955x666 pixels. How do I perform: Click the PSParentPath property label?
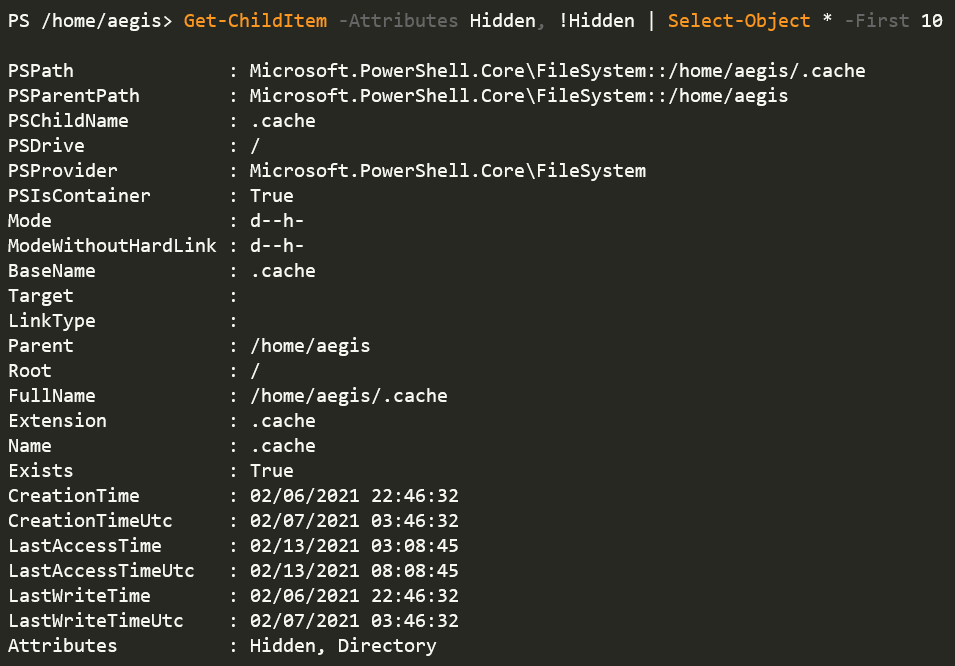(74, 96)
